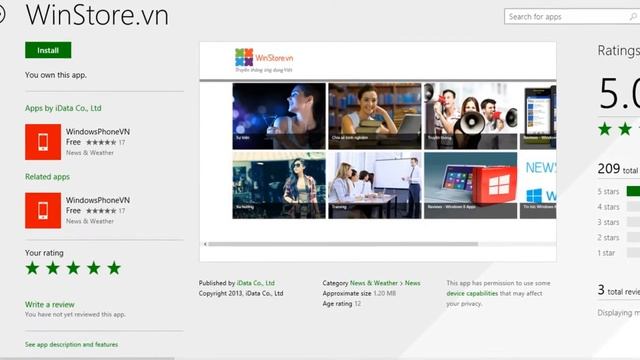Open the Related apps link
Image resolution: width=640 pixels, height=360 pixels.
coord(47,177)
